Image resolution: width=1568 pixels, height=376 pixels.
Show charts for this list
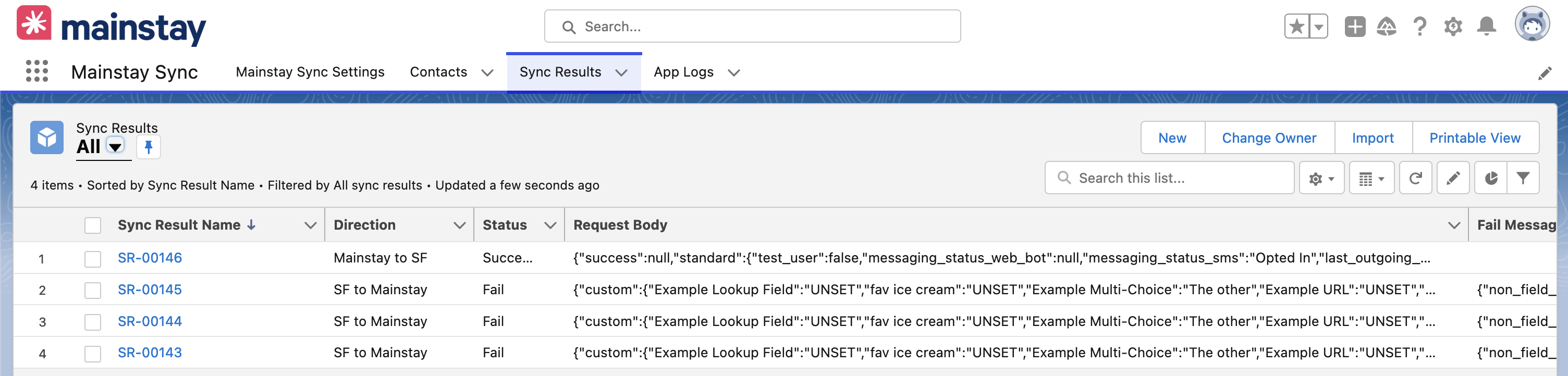tap(1491, 178)
